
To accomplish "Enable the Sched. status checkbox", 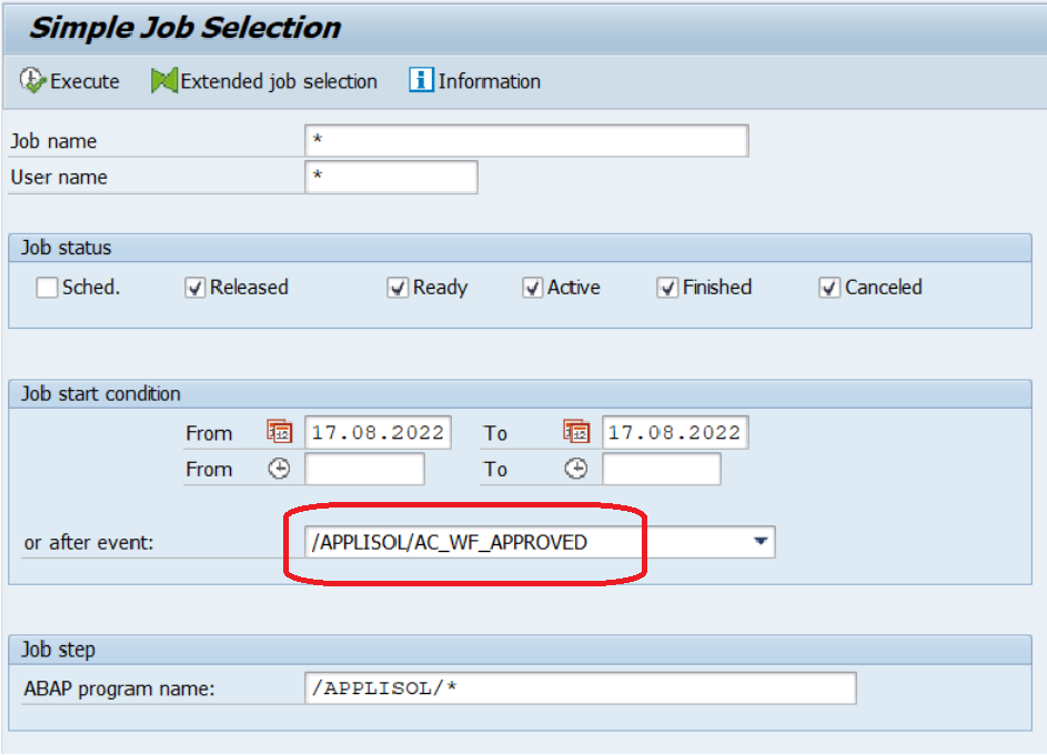I will pyautogui.click(x=47, y=288).
